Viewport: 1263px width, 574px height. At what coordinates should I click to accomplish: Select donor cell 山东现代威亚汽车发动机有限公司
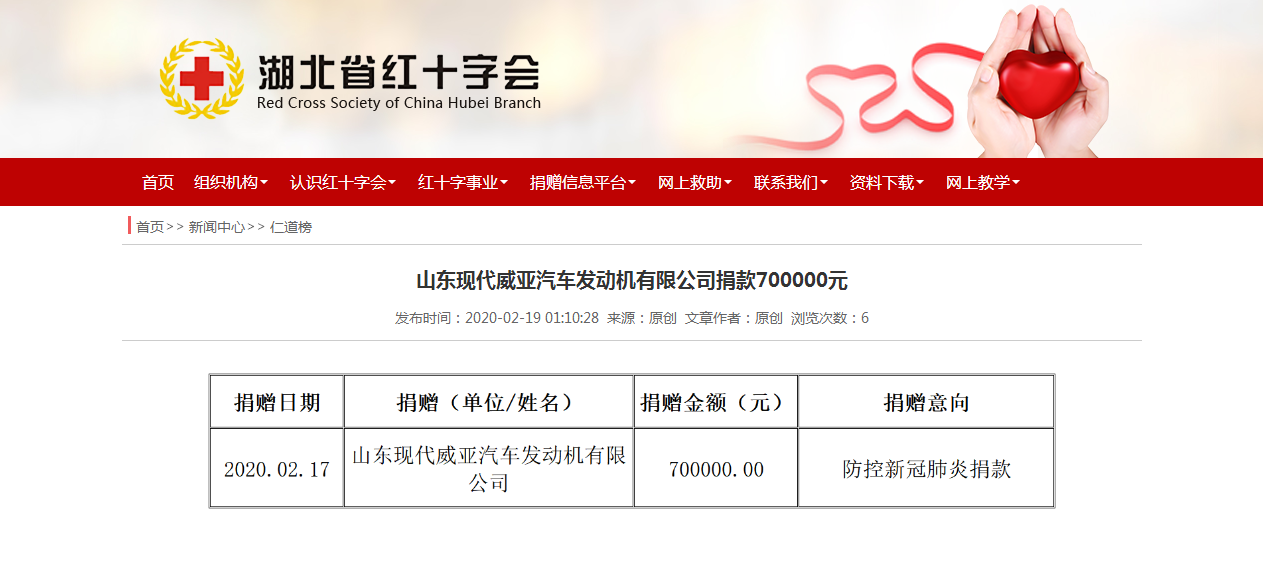pyautogui.click(x=489, y=469)
